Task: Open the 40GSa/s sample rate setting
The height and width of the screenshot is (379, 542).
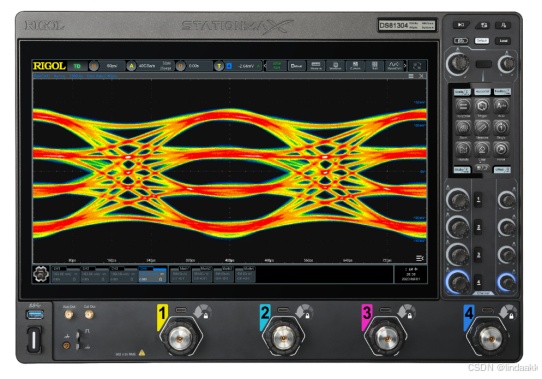Action: 147,66
